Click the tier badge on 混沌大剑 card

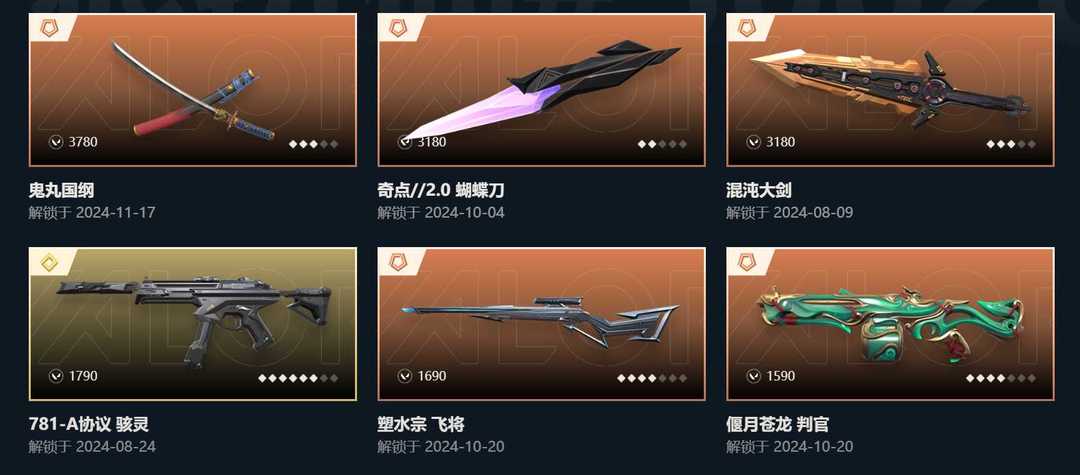[746, 28]
